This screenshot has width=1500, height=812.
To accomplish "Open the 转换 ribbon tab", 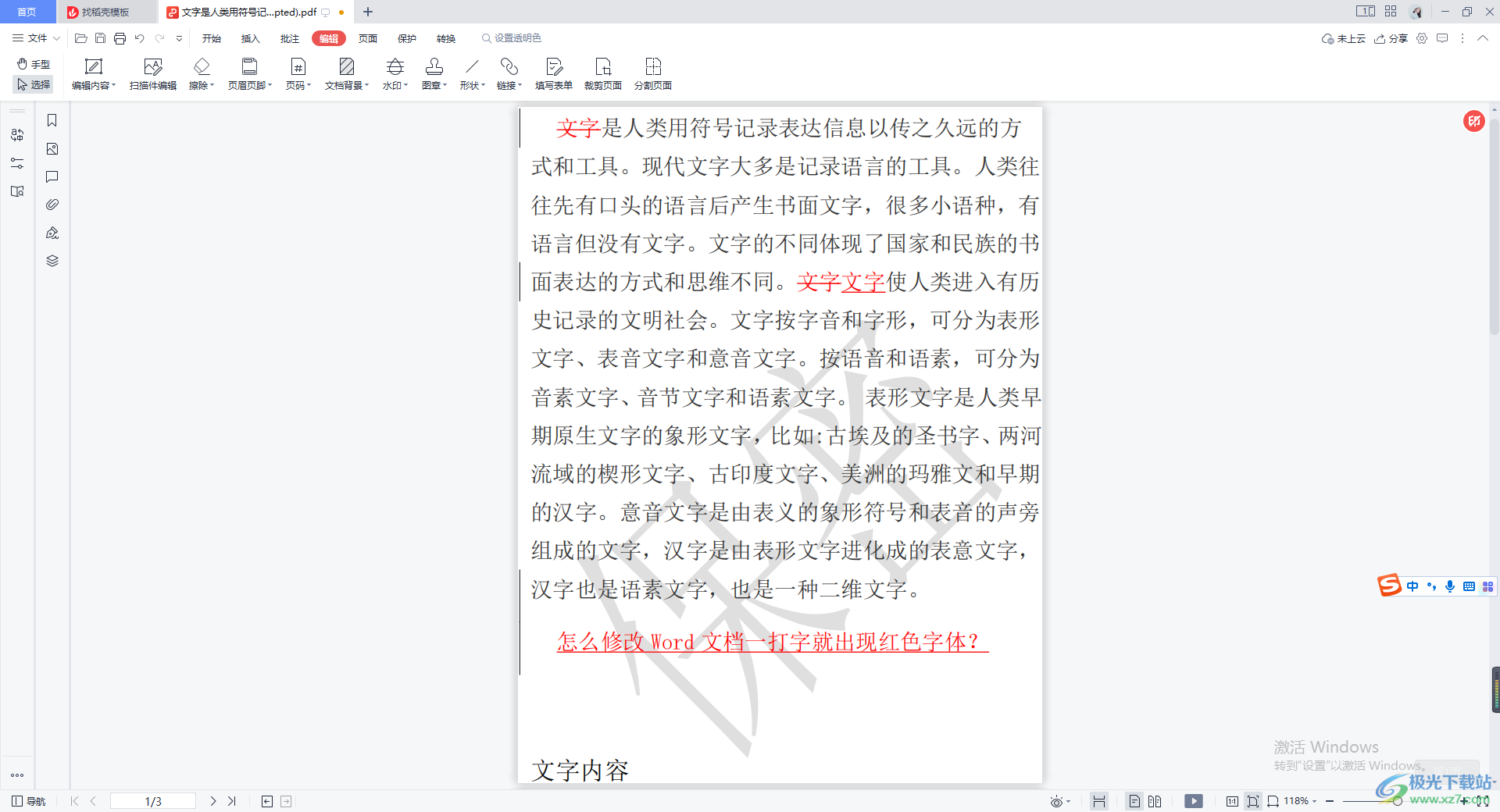I will click(446, 38).
